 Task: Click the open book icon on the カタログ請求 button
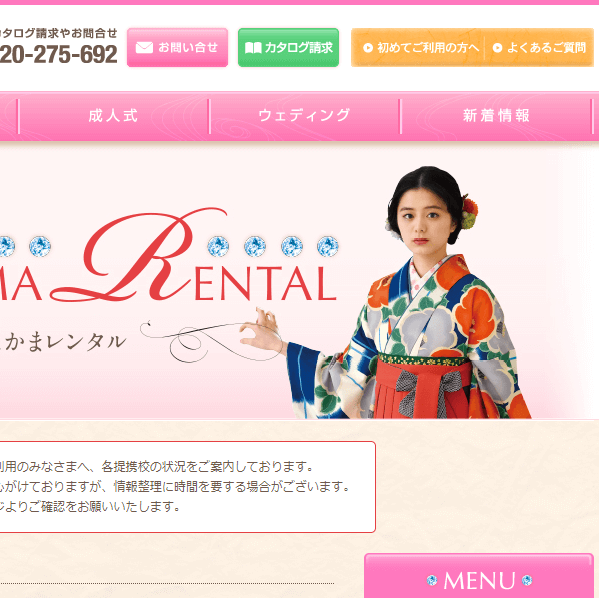[x=253, y=48]
